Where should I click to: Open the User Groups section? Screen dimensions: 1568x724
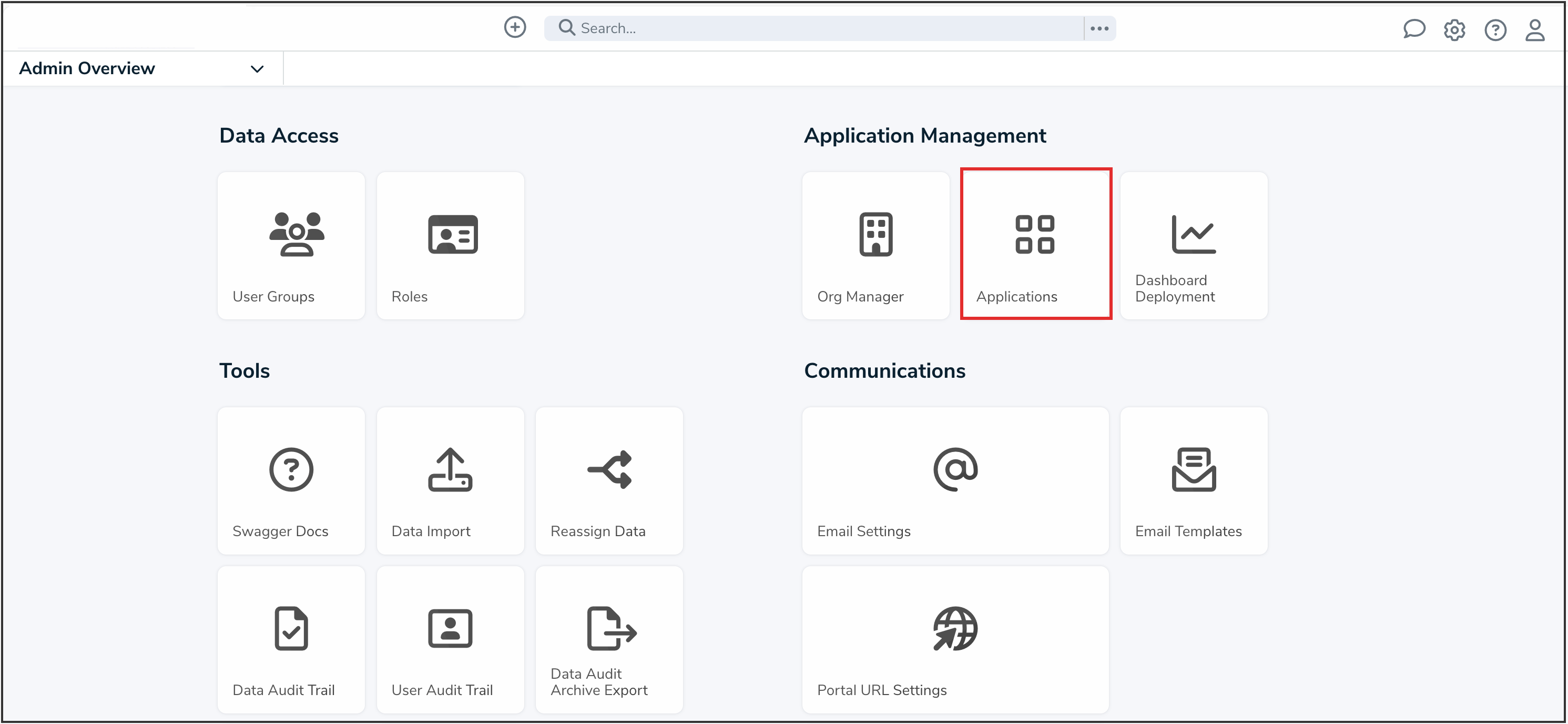coord(291,245)
